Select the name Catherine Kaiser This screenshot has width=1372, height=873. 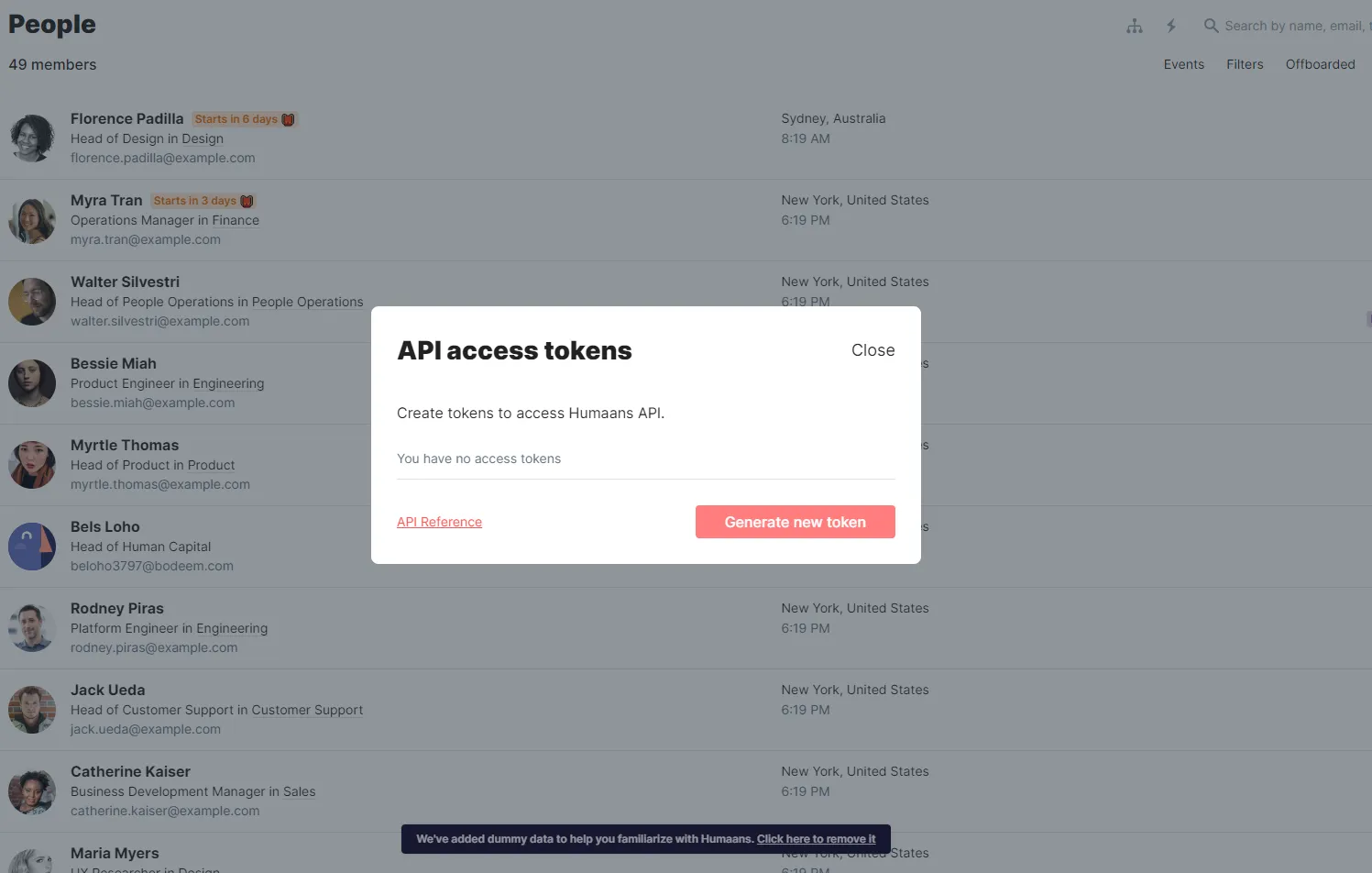(130, 771)
